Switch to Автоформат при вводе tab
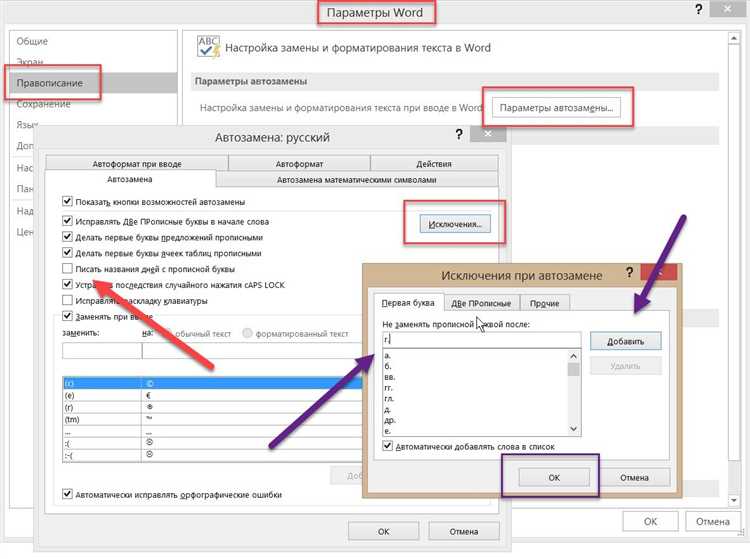The height and width of the screenshot is (559, 750). click(137, 164)
